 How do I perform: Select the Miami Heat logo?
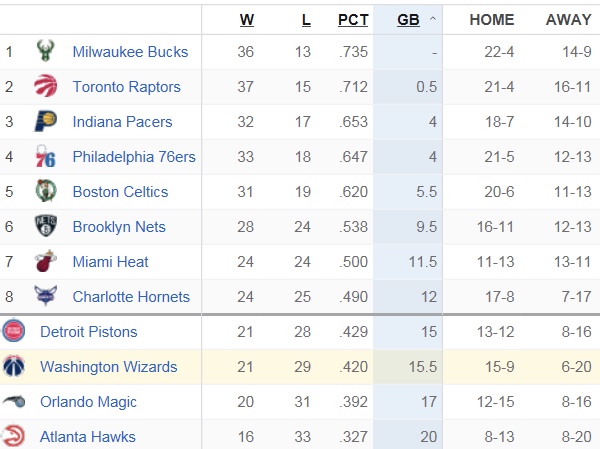click(45, 262)
